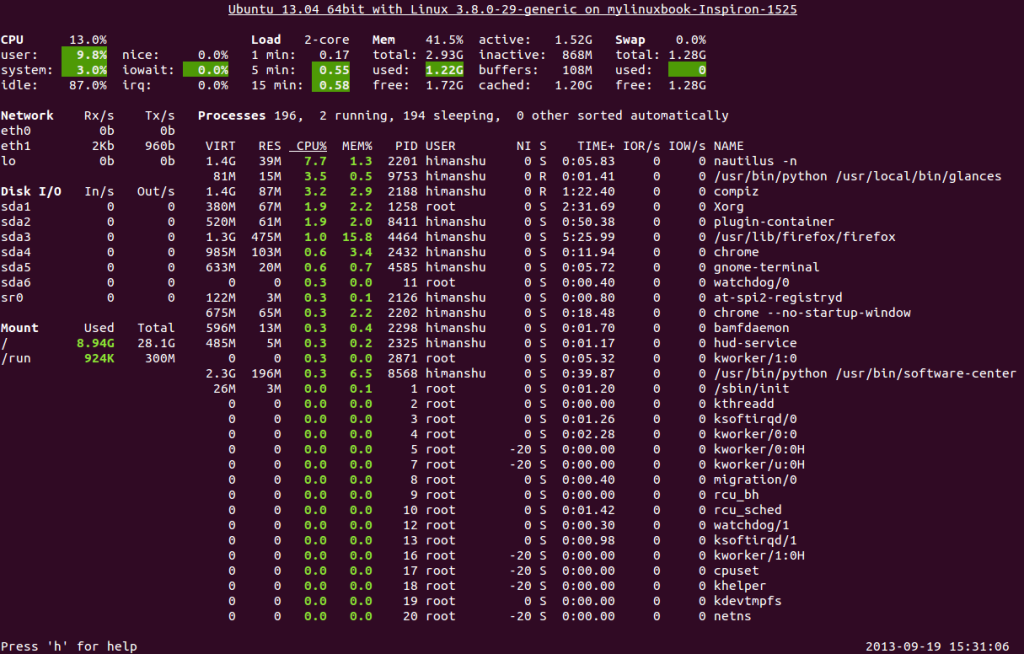Click the highlighted Mem used 1.22G value
The height and width of the screenshot is (654, 1024).
[441, 70]
